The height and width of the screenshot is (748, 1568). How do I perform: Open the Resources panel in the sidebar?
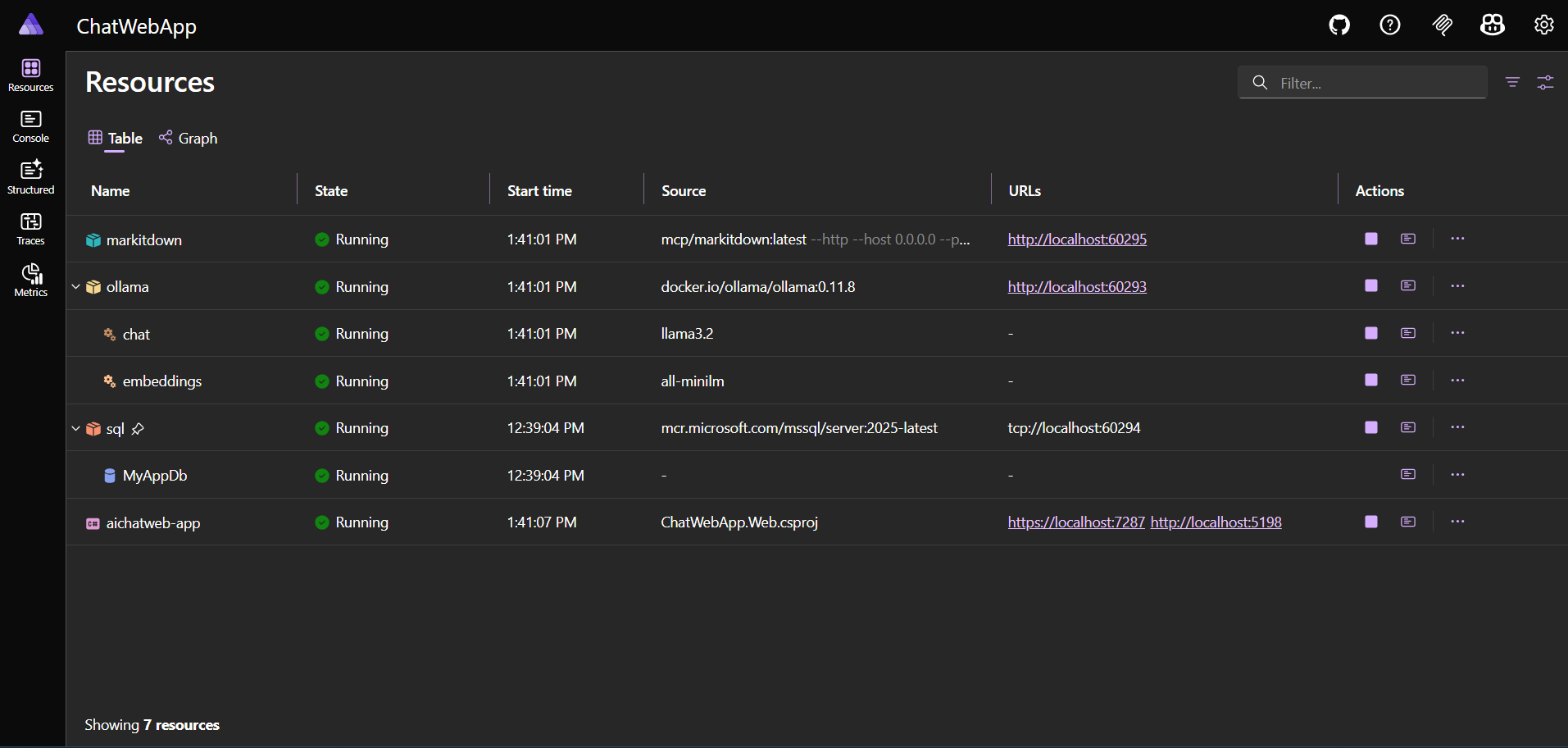click(x=30, y=74)
